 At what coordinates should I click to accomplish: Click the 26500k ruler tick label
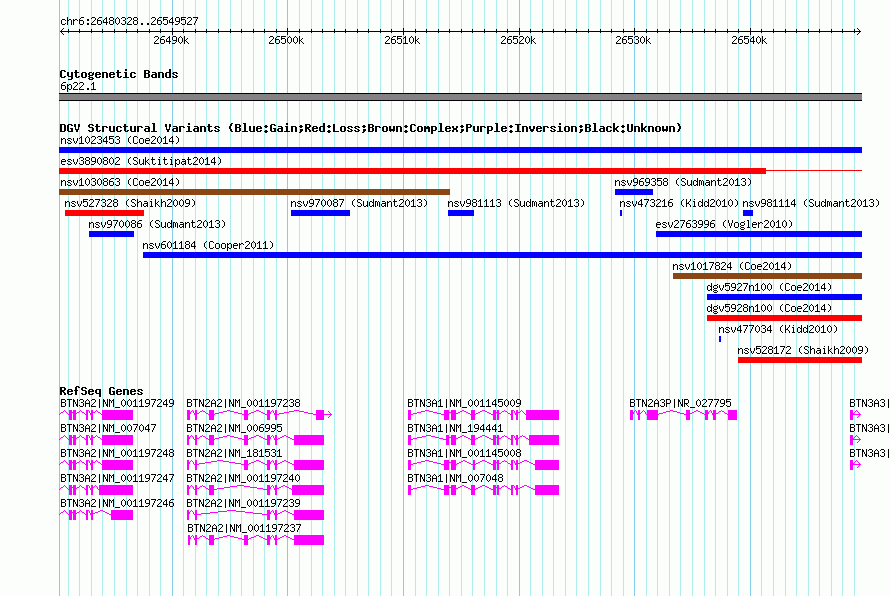pos(286,40)
